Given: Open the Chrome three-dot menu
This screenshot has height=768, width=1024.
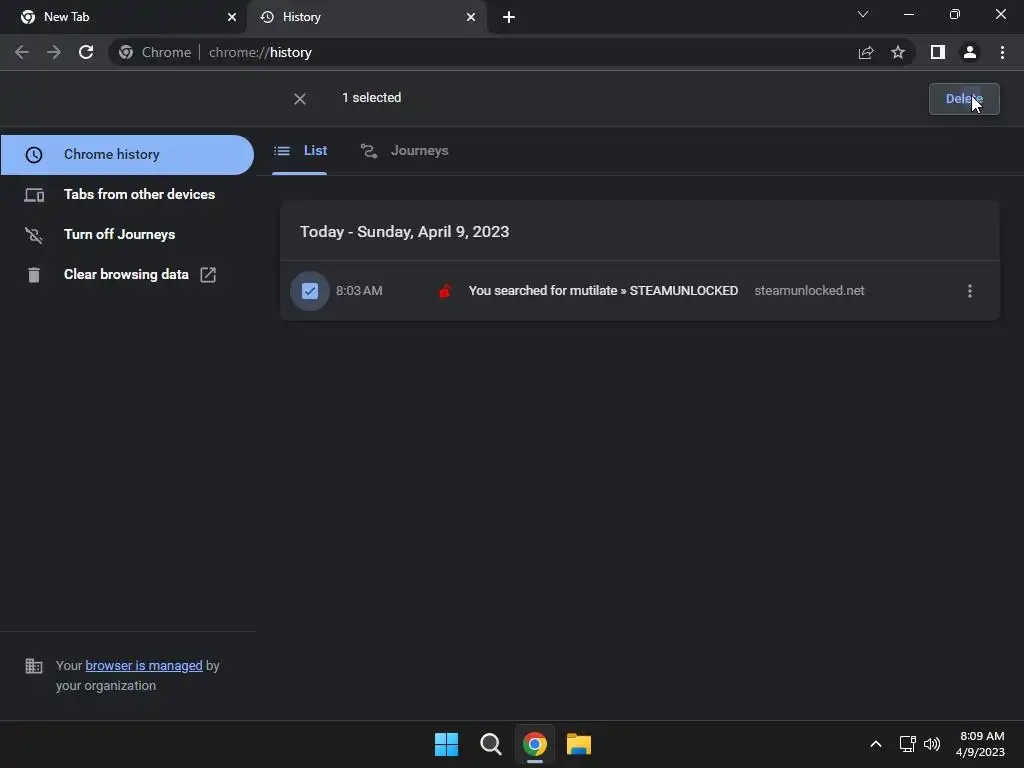Looking at the screenshot, I should coord(1002,52).
